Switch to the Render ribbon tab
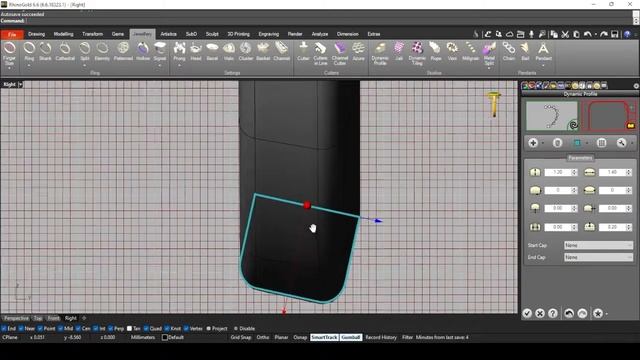This screenshot has width=640, height=360. [x=295, y=34]
